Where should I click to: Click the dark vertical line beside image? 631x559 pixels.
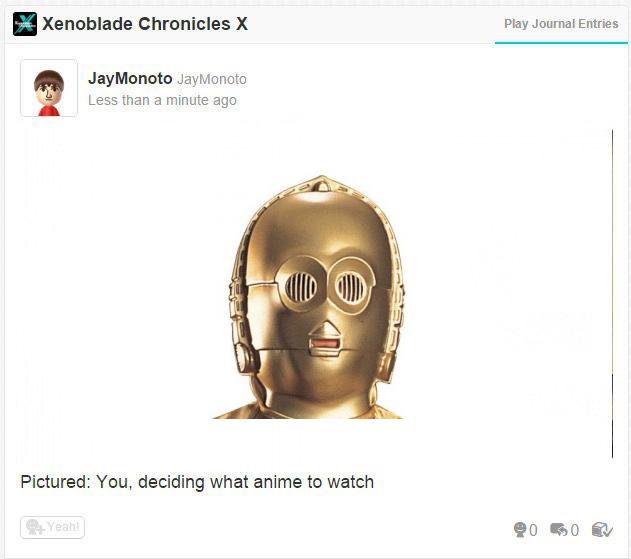612,294
